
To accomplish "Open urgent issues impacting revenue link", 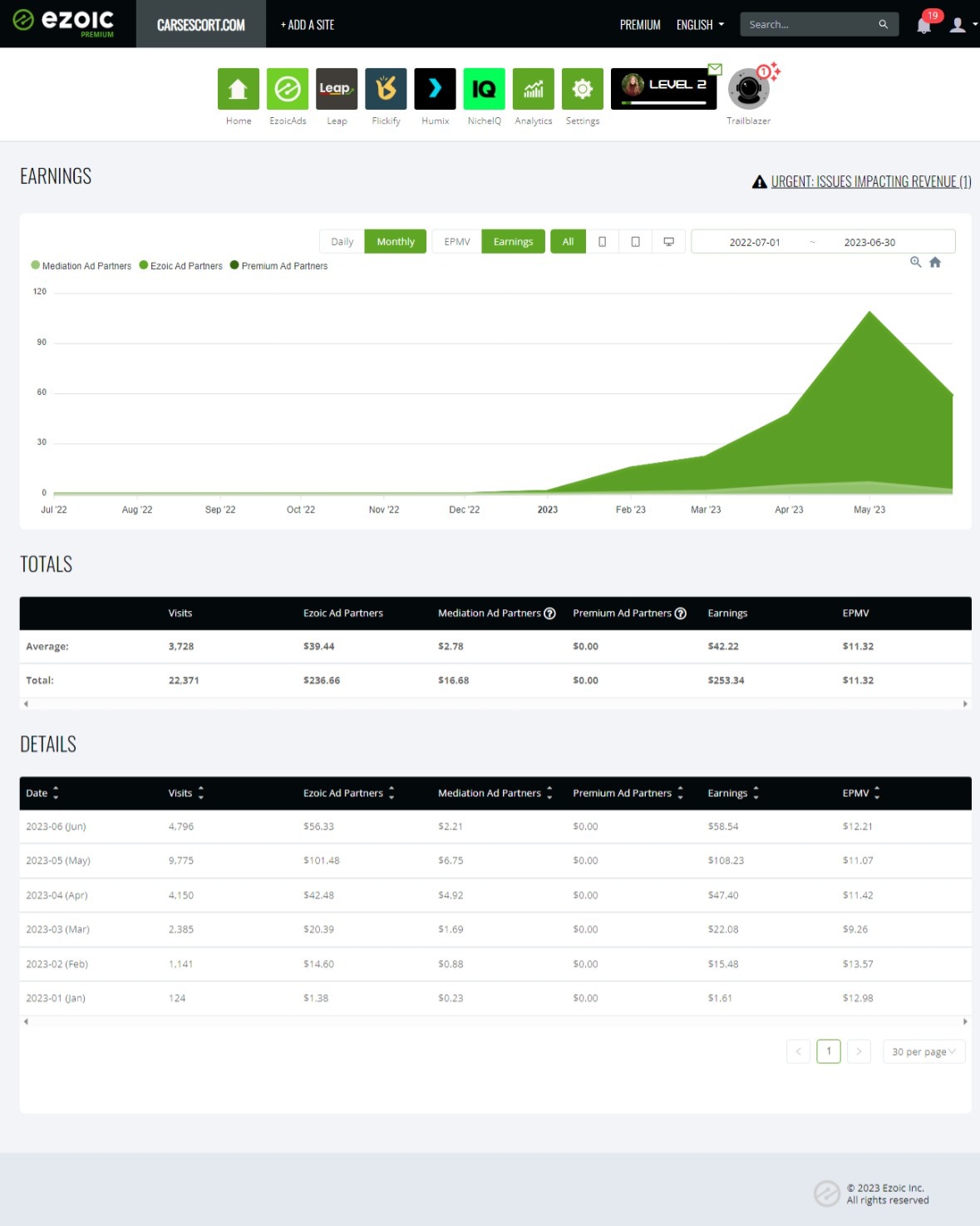I will coord(871,182).
